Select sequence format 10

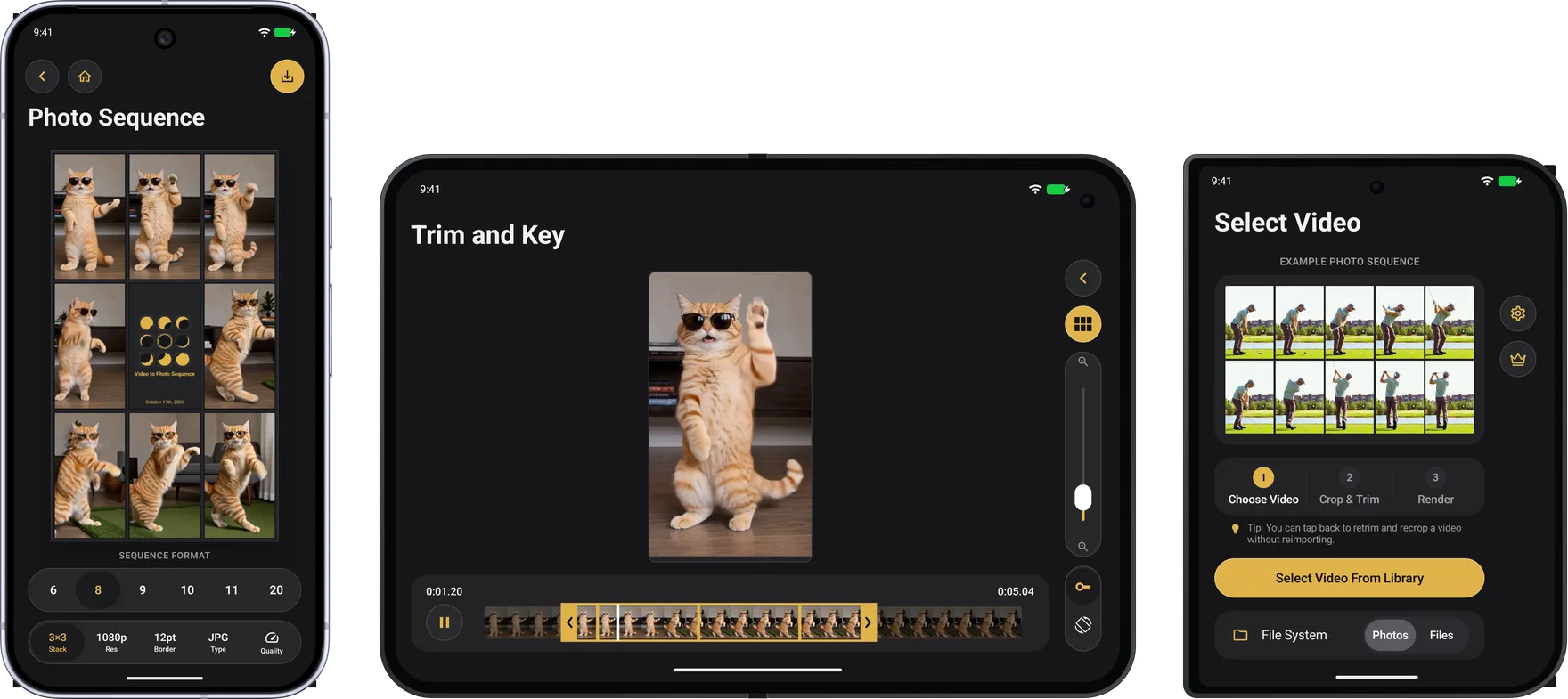click(x=187, y=589)
